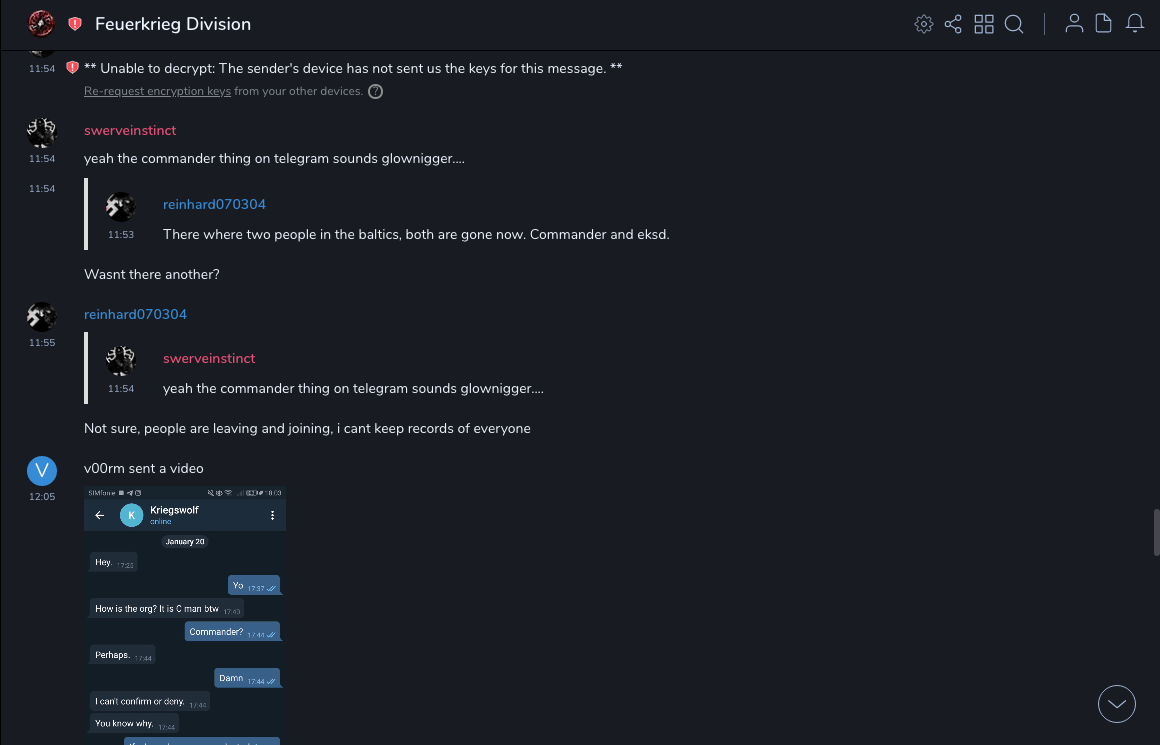Jump to bottom with down-arrow button
Viewport: 1160px width, 745px height.
click(x=1117, y=704)
